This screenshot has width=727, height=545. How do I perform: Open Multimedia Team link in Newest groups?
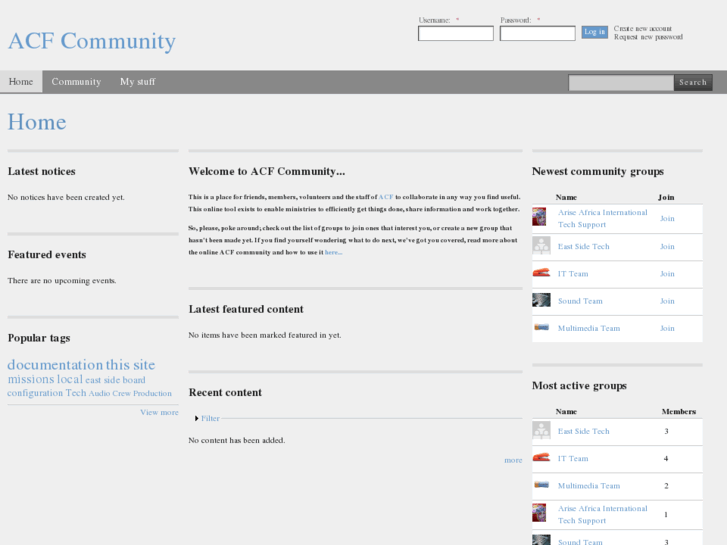[588, 328]
